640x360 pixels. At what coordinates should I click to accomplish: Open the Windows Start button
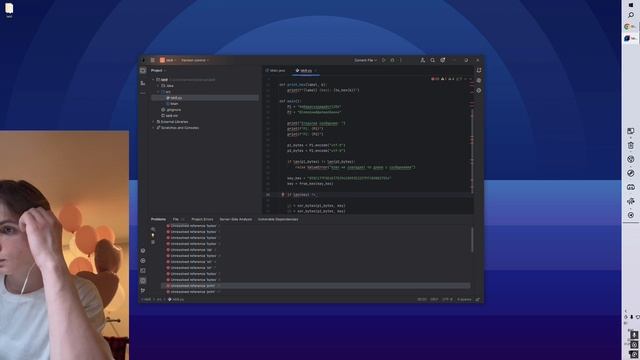coord(631,4)
